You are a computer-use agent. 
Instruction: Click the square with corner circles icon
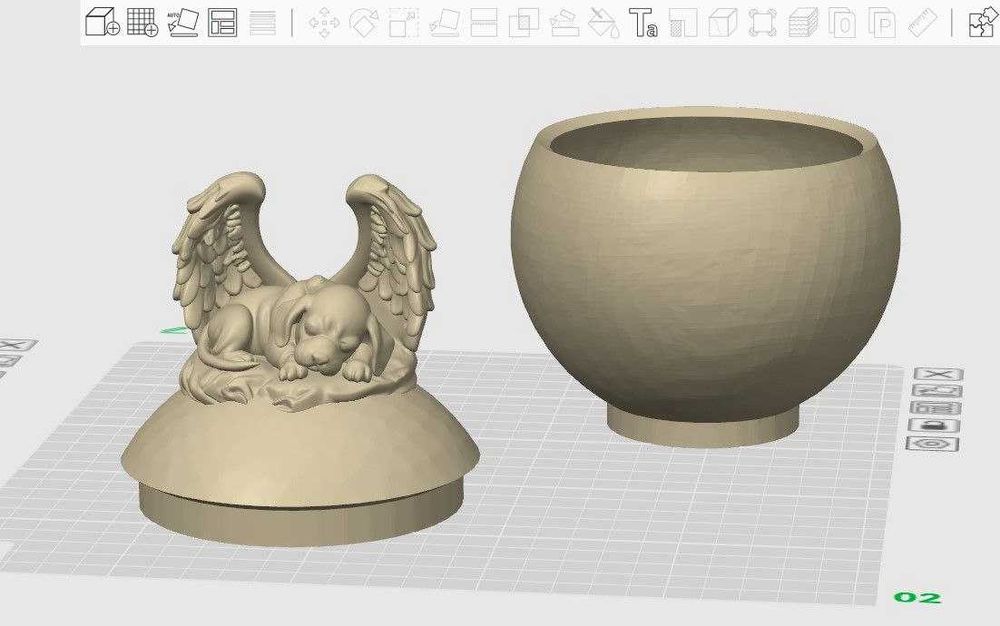coord(763,22)
